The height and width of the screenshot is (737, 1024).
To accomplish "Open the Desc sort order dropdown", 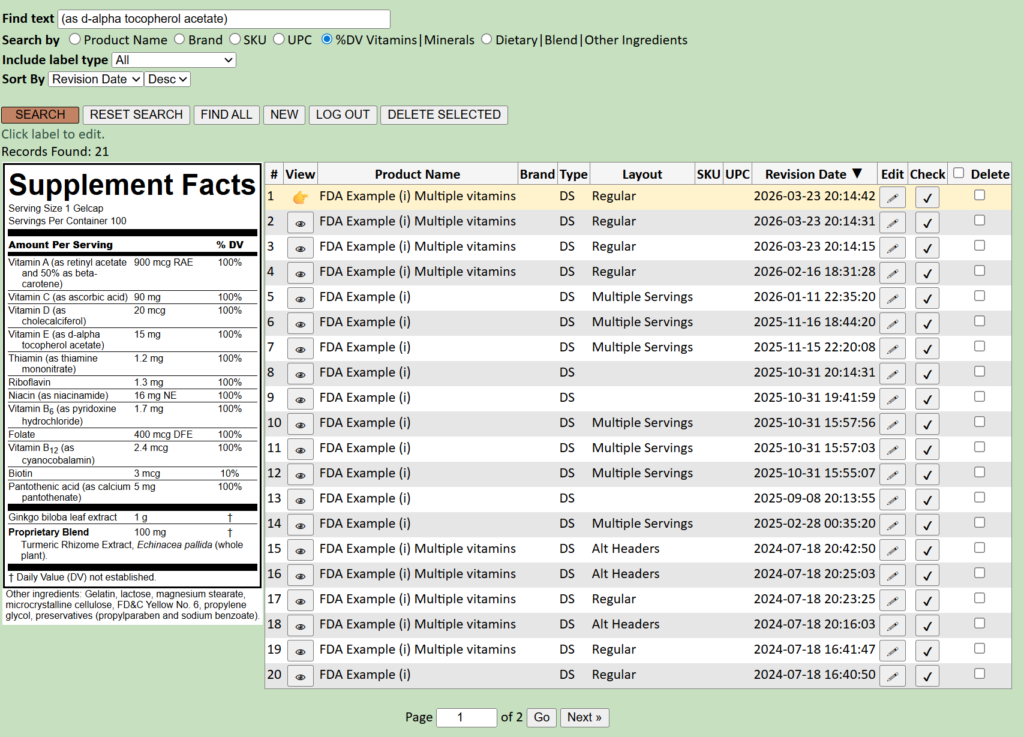I will coord(167,79).
